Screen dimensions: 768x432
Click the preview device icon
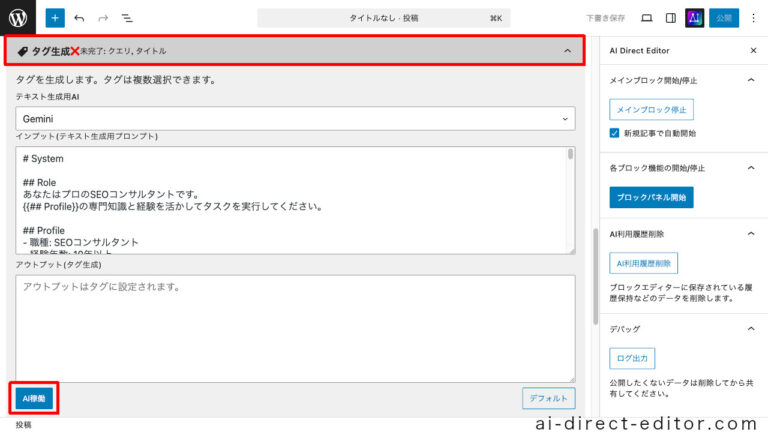[646, 18]
